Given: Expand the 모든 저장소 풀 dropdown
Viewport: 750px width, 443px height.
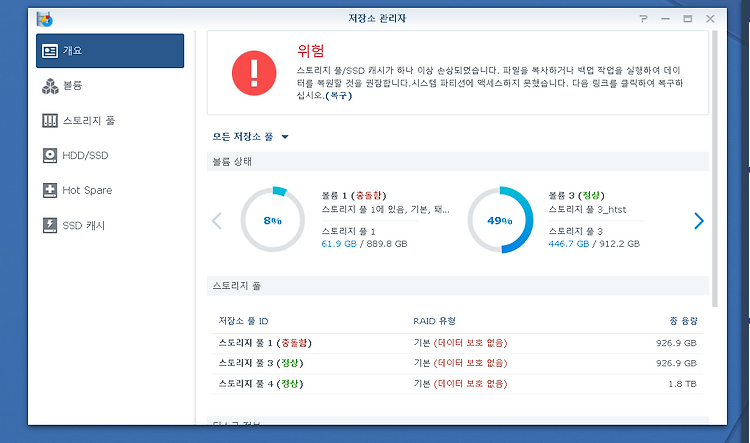Looking at the screenshot, I should [251, 137].
